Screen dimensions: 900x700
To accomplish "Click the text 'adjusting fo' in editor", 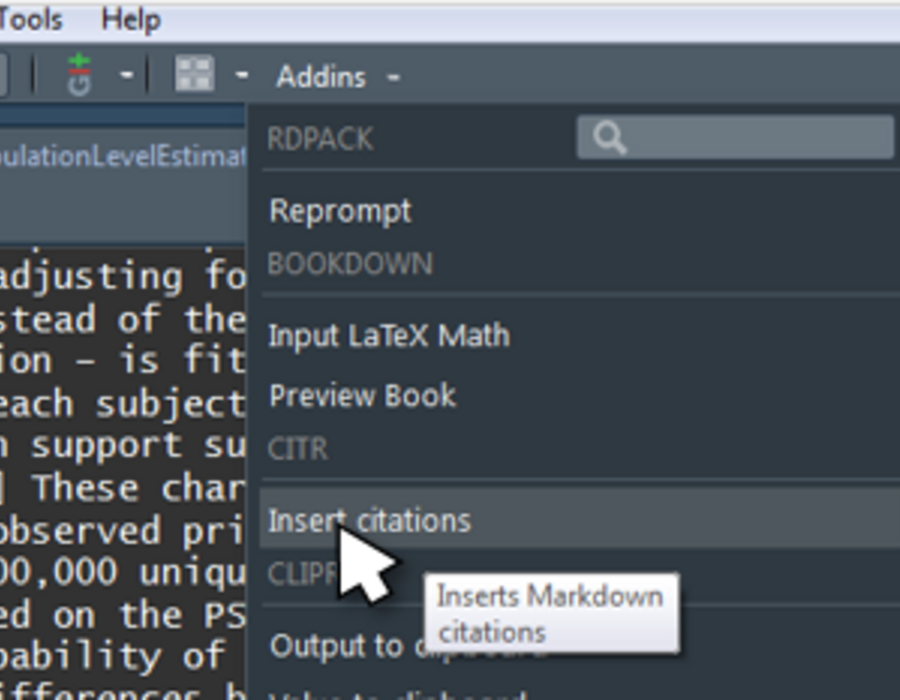I will pos(123,278).
